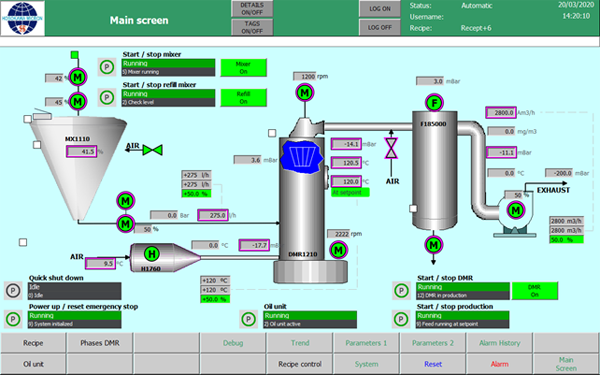Click the LOG OFF button
The height and width of the screenshot is (375, 600).
380,27
